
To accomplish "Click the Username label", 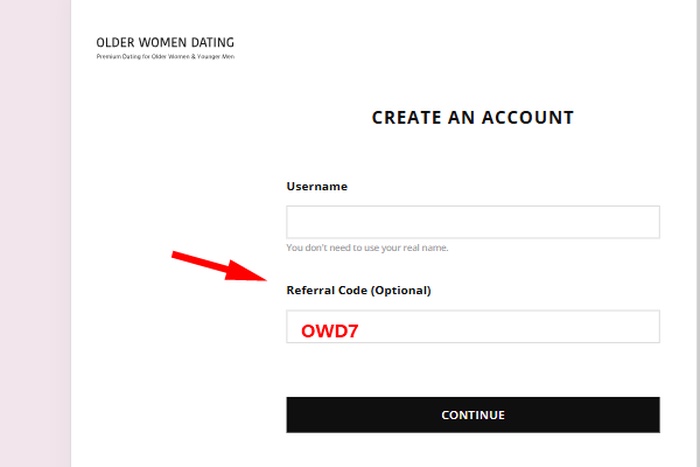I will 317,186.
